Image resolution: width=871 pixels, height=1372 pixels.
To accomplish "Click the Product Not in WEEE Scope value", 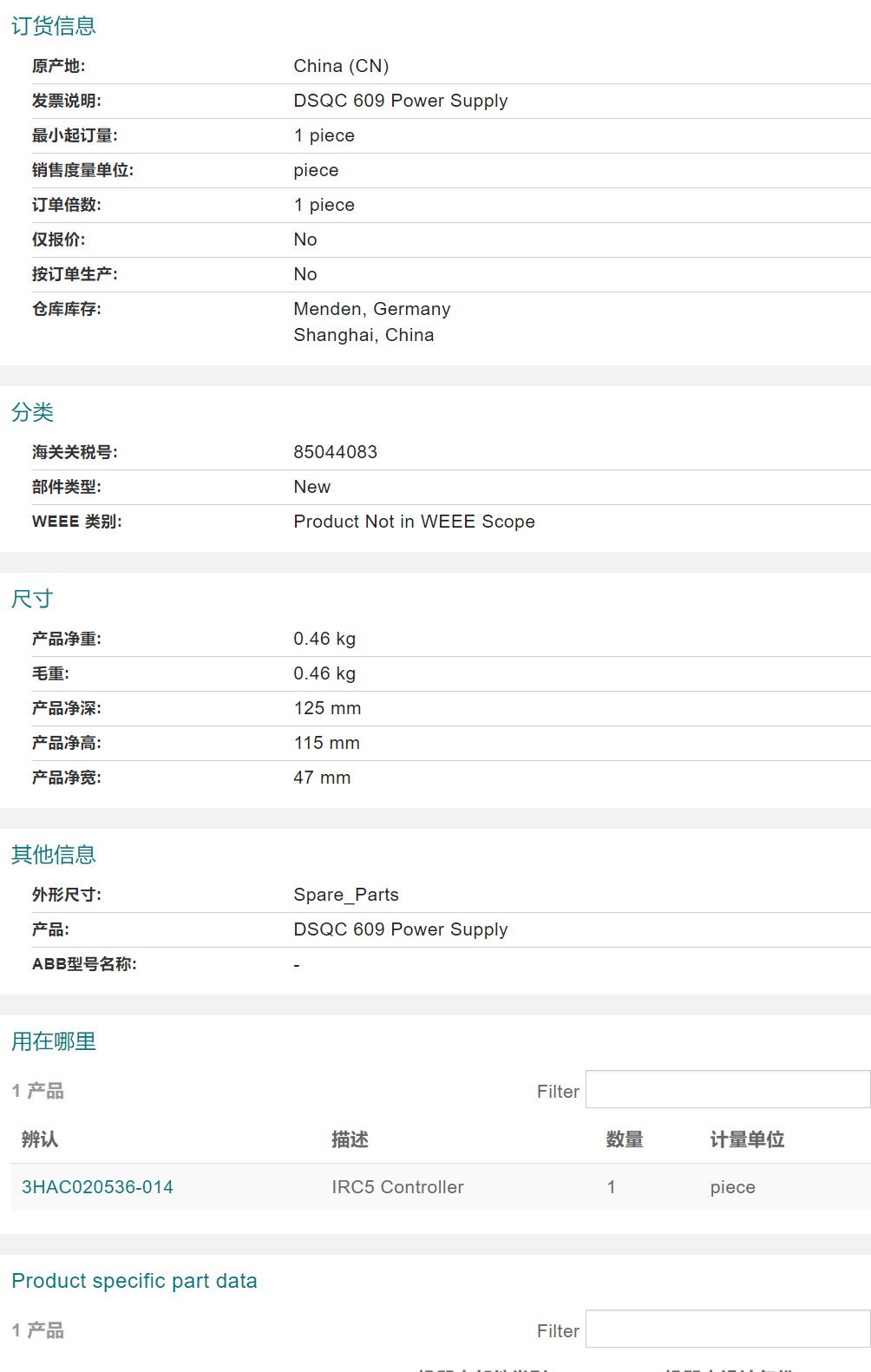I will tap(414, 522).
